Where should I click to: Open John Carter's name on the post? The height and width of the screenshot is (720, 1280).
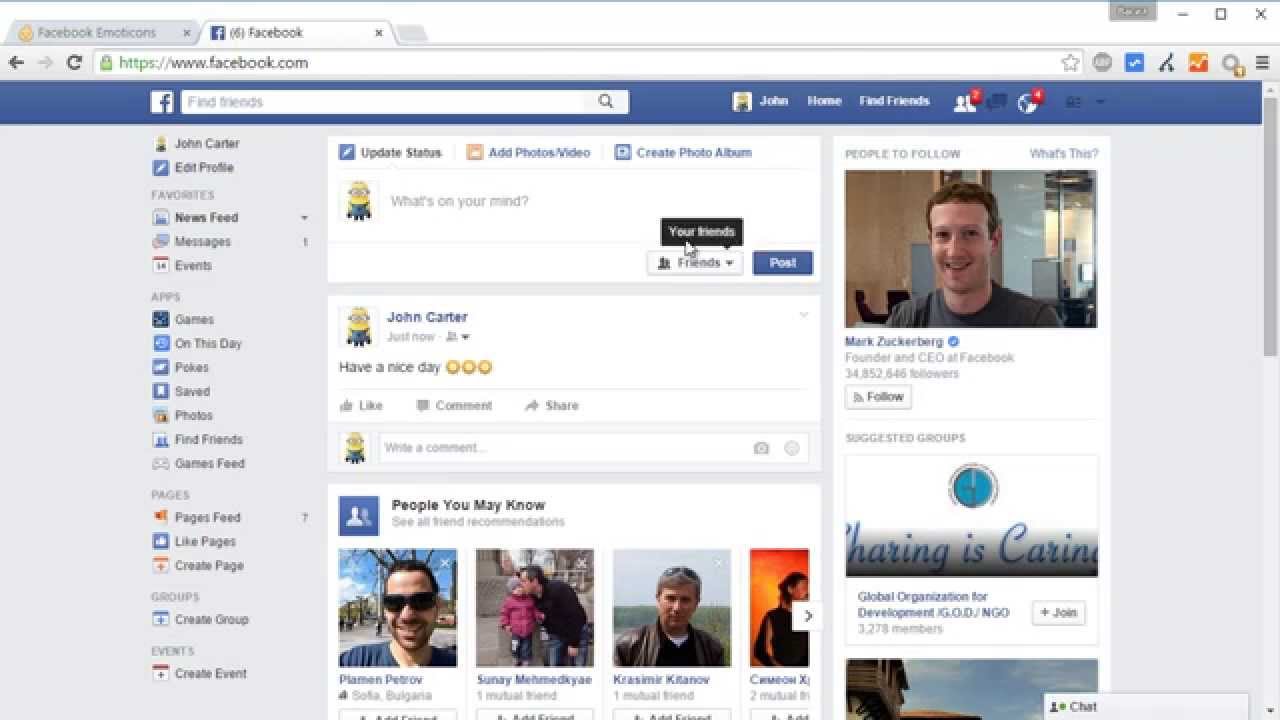(x=427, y=317)
